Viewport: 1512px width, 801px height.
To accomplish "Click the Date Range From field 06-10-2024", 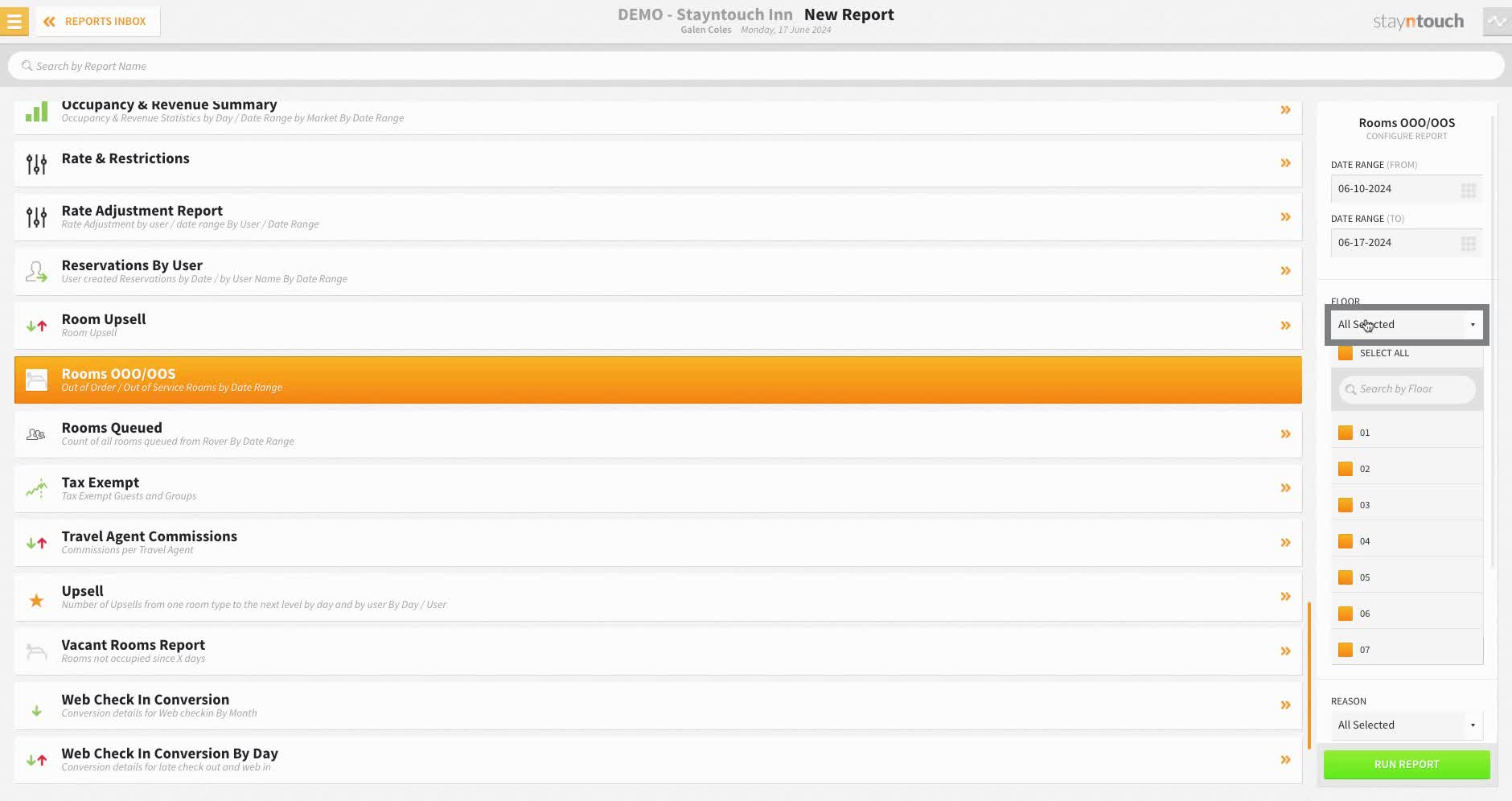I will click(1407, 189).
